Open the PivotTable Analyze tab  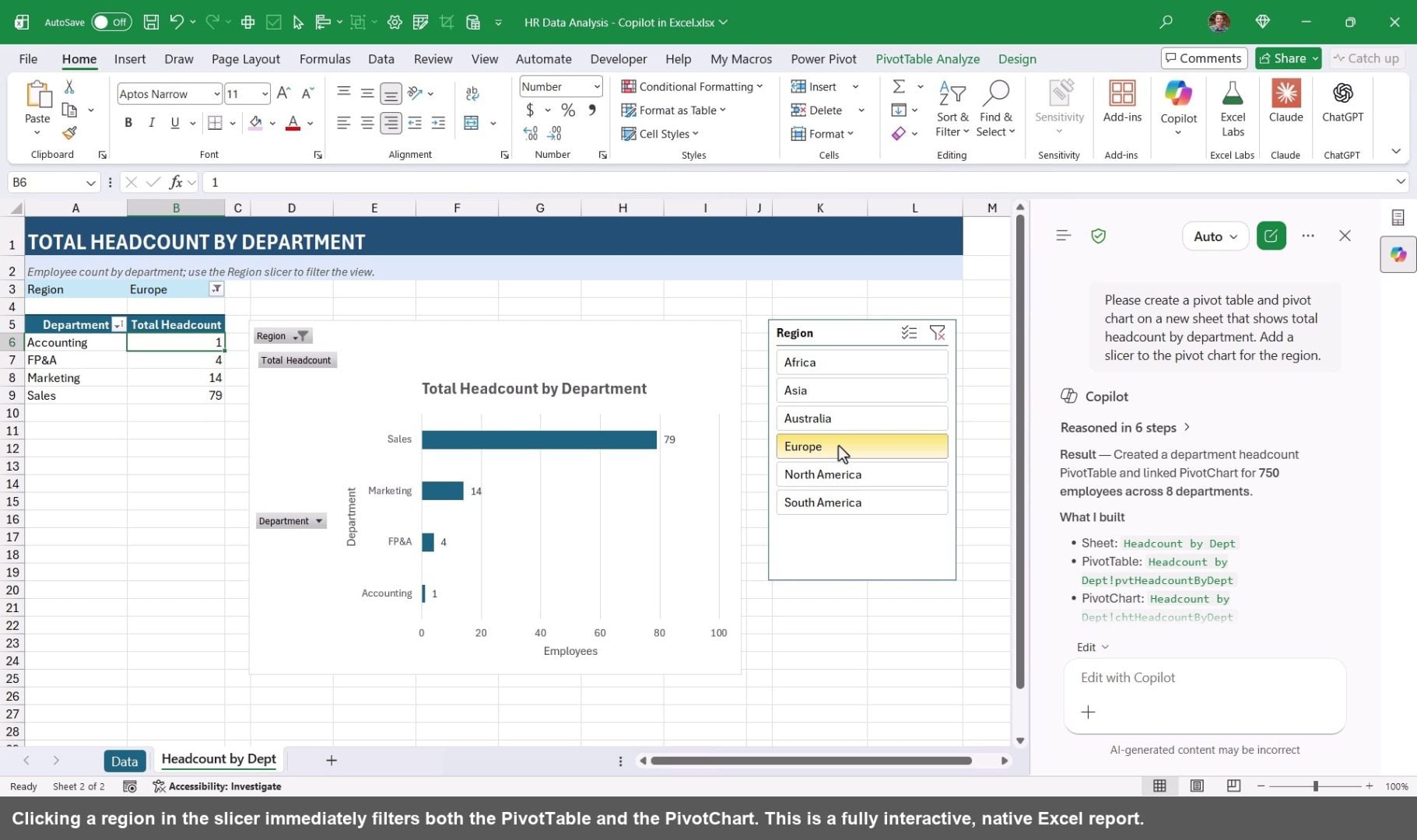[x=928, y=59]
